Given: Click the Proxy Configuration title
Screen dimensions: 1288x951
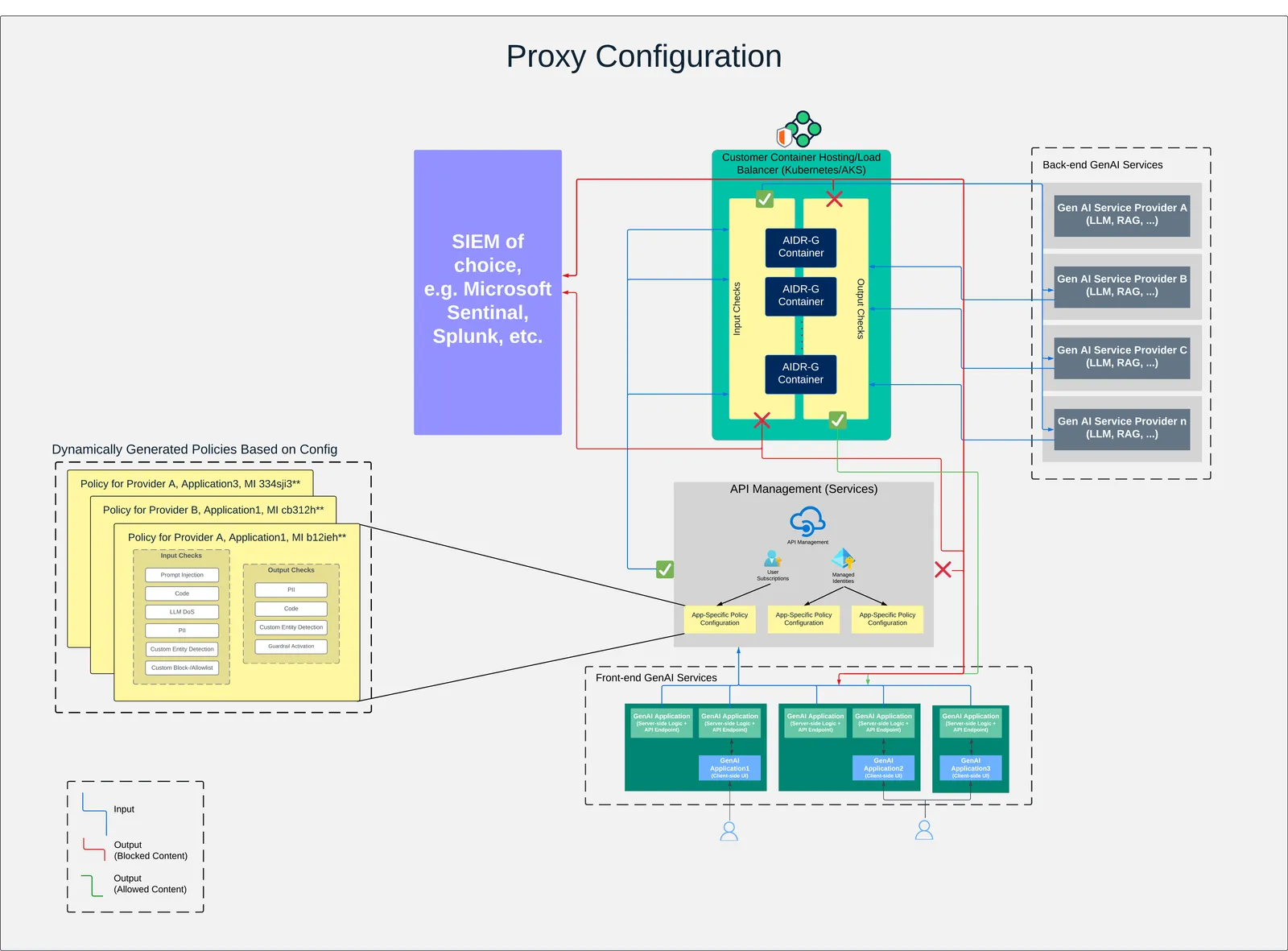Looking at the screenshot, I should pyautogui.click(x=644, y=56).
